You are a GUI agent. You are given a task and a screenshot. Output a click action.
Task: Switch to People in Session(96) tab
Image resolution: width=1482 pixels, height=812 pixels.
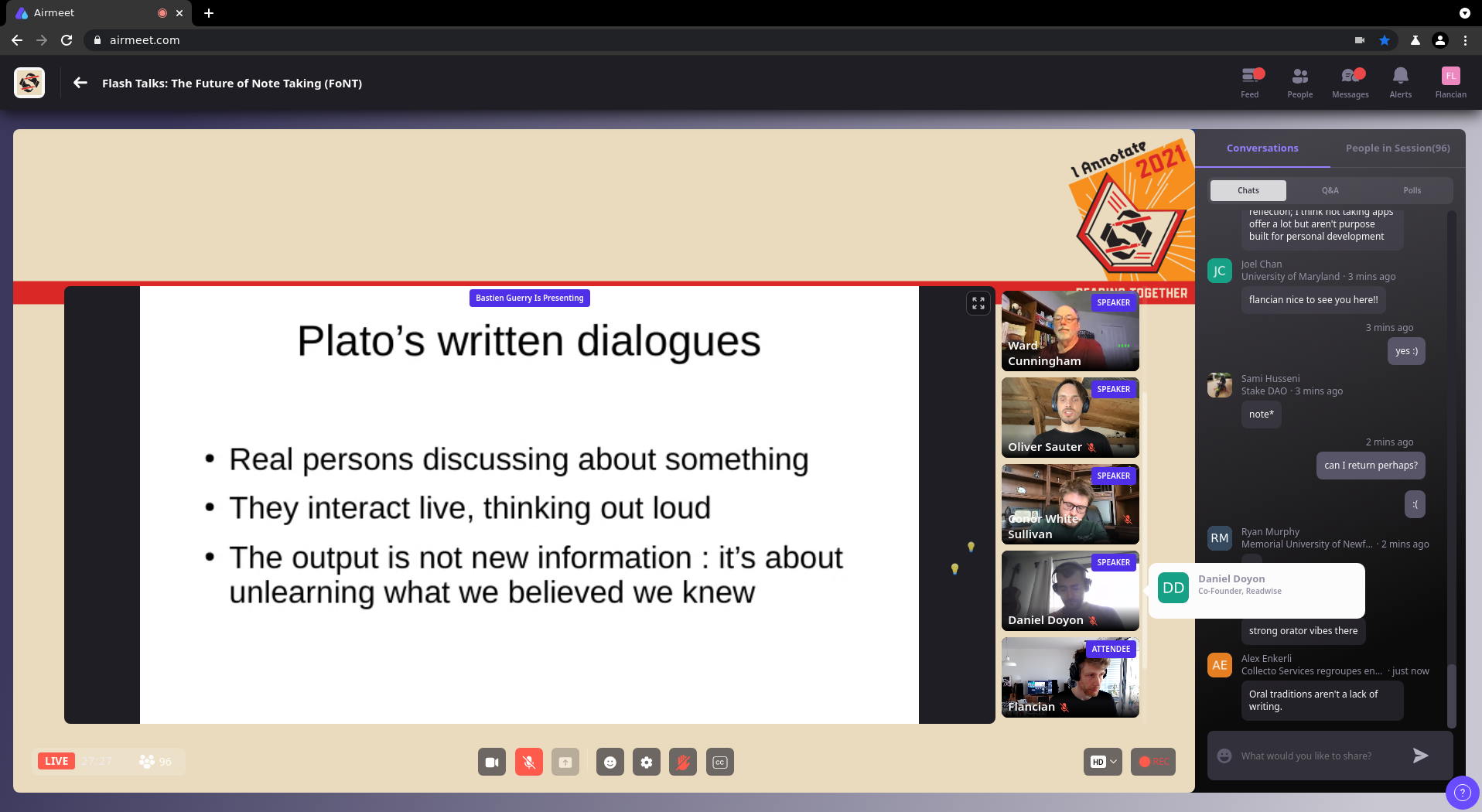pyautogui.click(x=1398, y=148)
